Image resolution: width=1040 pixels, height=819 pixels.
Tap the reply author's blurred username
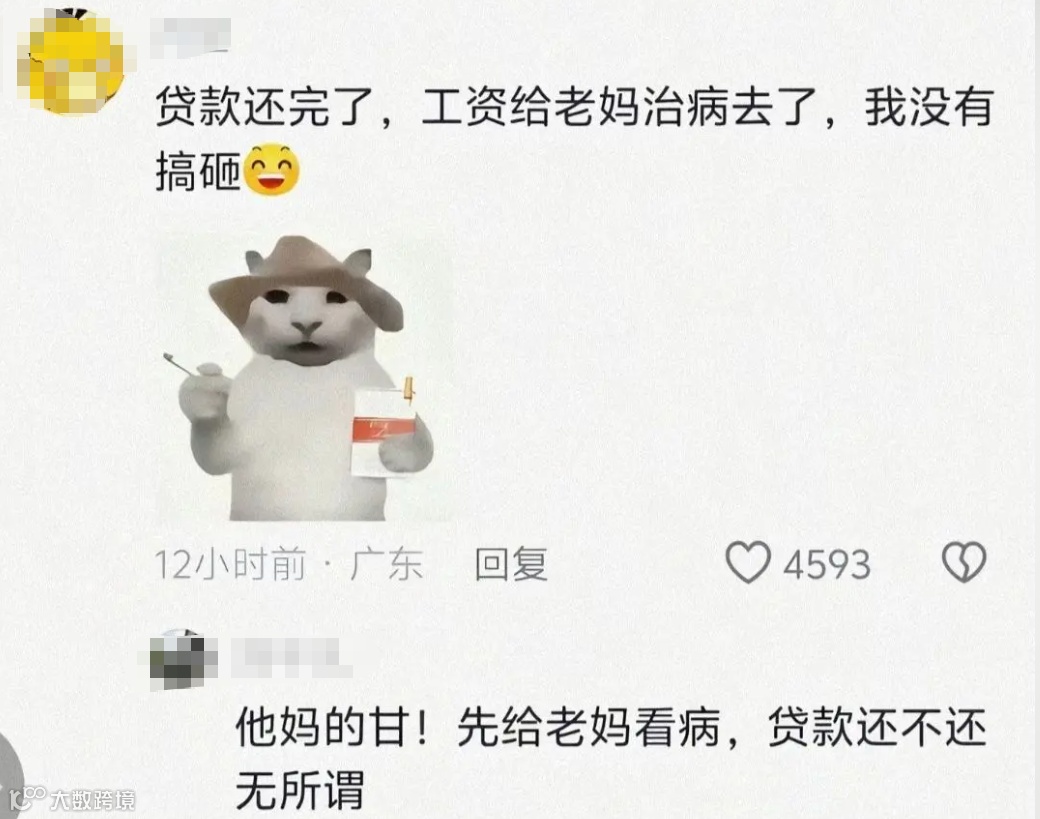[x=291, y=658]
